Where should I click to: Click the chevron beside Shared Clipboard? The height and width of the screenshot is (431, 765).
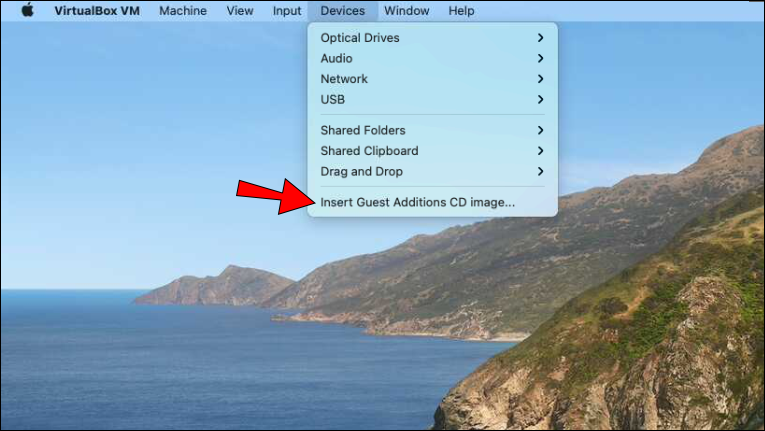pos(540,151)
